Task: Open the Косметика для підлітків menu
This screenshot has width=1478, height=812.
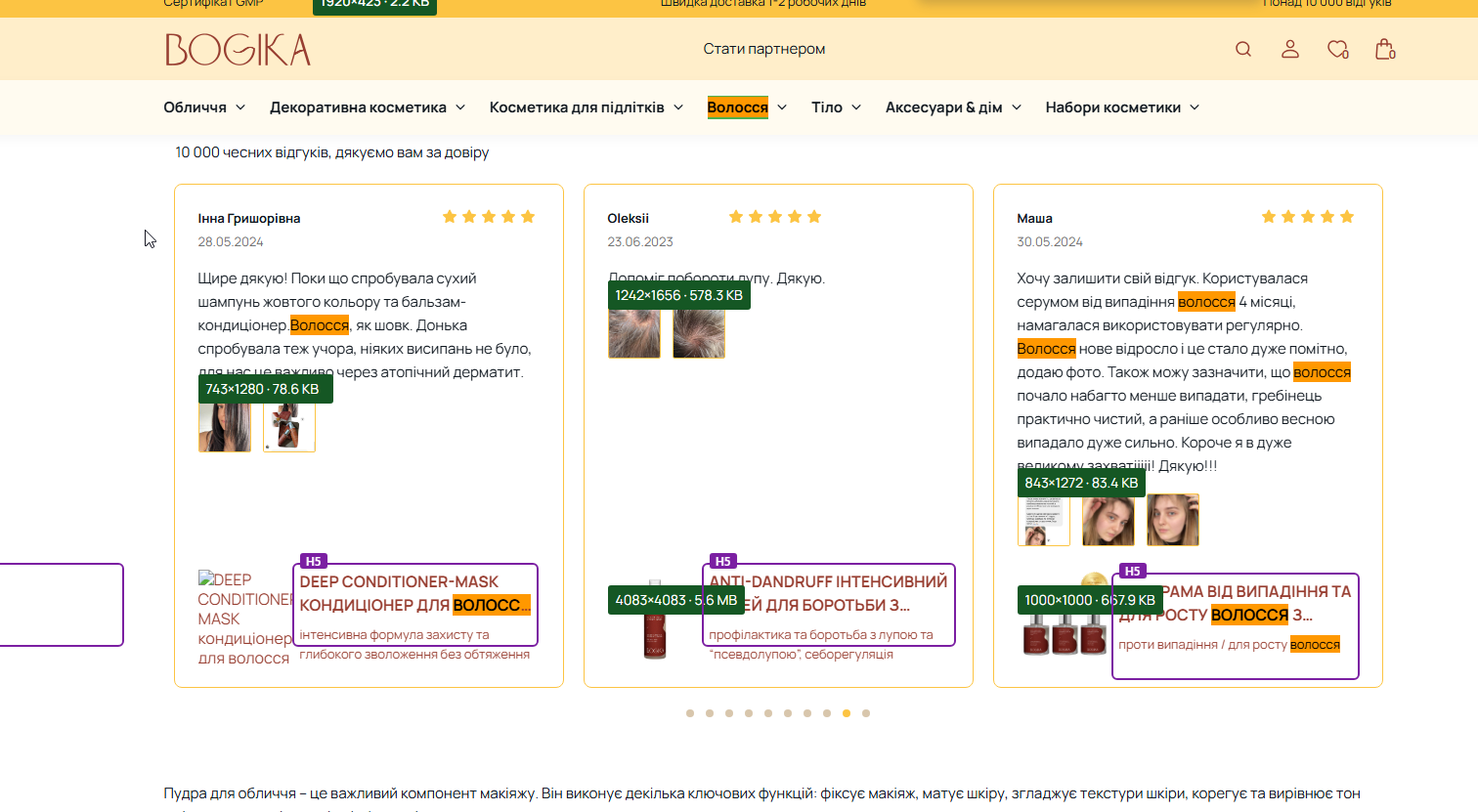Action: pos(577,107)
